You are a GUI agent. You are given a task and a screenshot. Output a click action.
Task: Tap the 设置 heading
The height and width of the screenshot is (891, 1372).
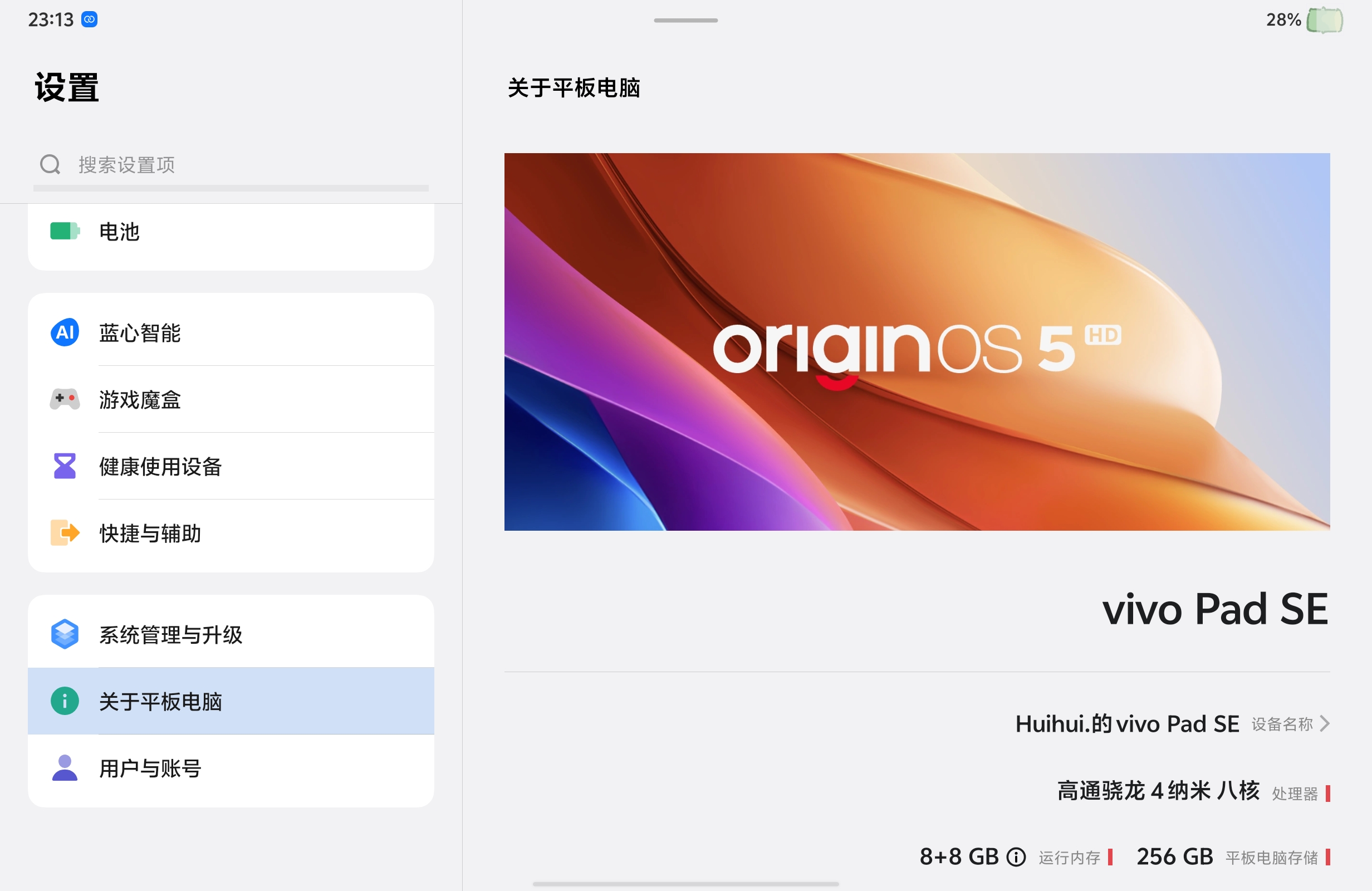coord(67,87)
